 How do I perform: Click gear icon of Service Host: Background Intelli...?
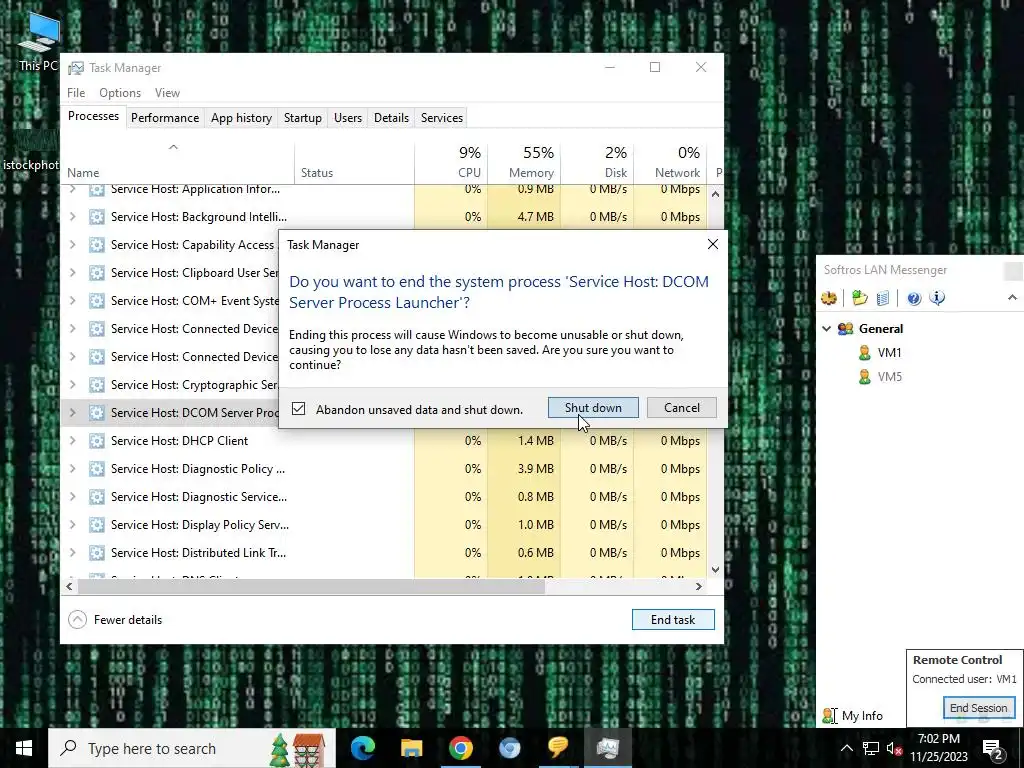point(97,217)
